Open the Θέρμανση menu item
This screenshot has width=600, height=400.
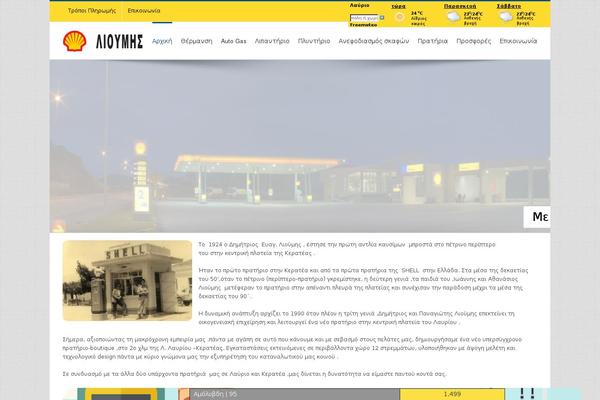click(196, 41)
